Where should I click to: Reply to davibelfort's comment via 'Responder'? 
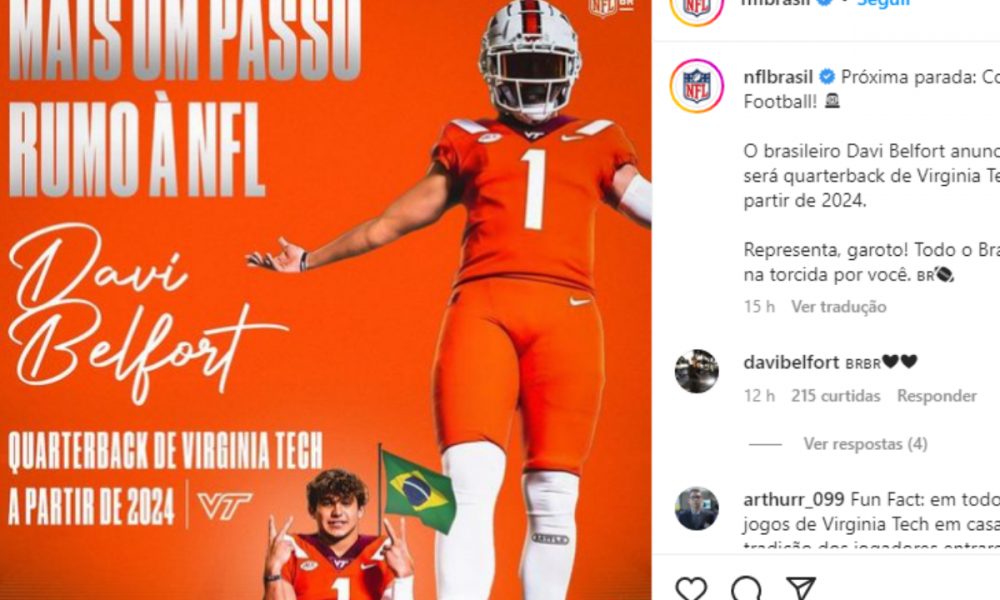[x=937, y=396]
